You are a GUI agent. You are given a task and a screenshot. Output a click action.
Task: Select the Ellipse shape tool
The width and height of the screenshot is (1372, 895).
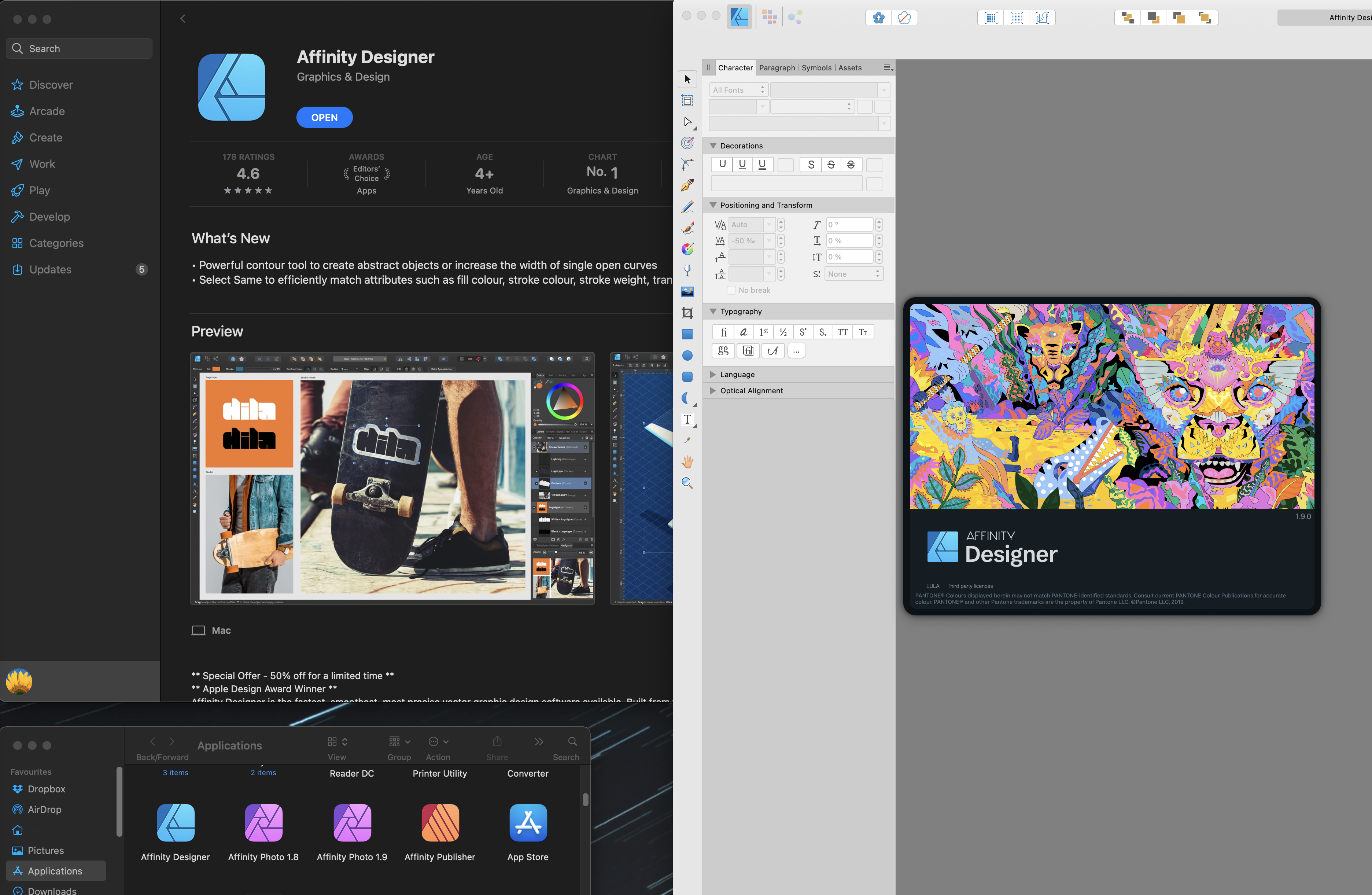click(687, 355)
